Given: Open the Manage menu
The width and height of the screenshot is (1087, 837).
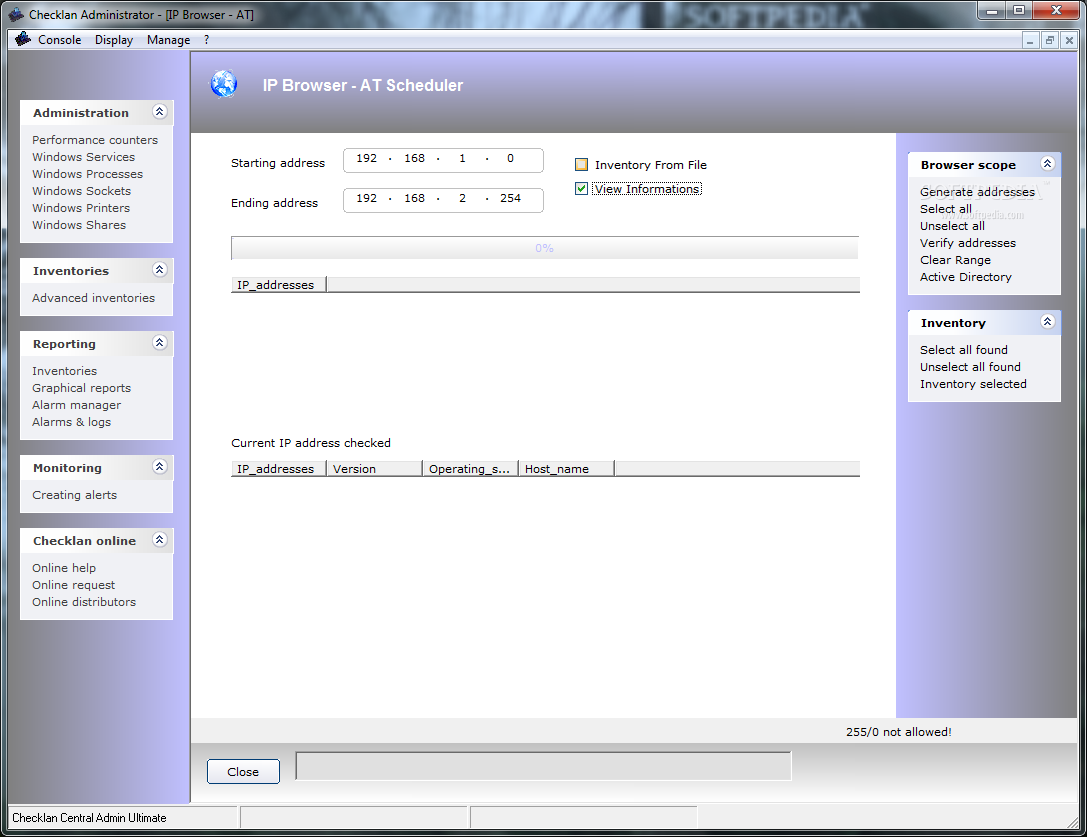Looking at the screenshot, I should click(x=168, y=40).
